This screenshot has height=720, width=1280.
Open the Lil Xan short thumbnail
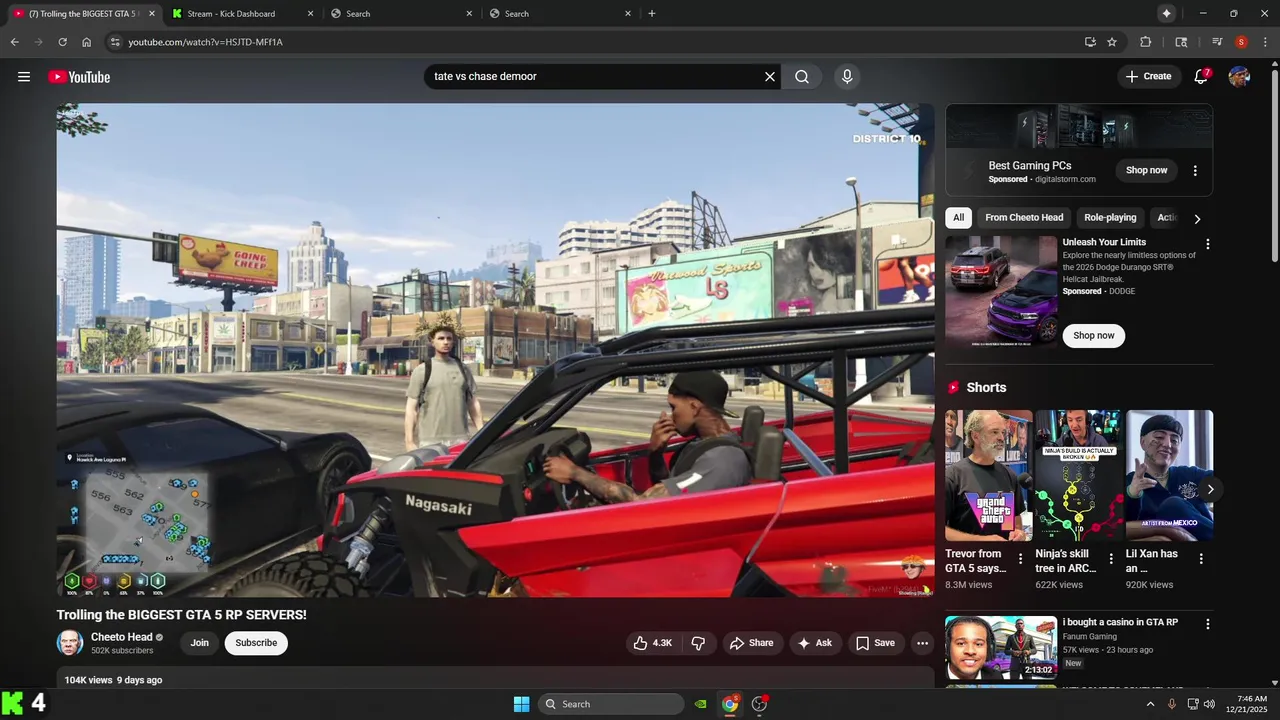pos(1169,475)
